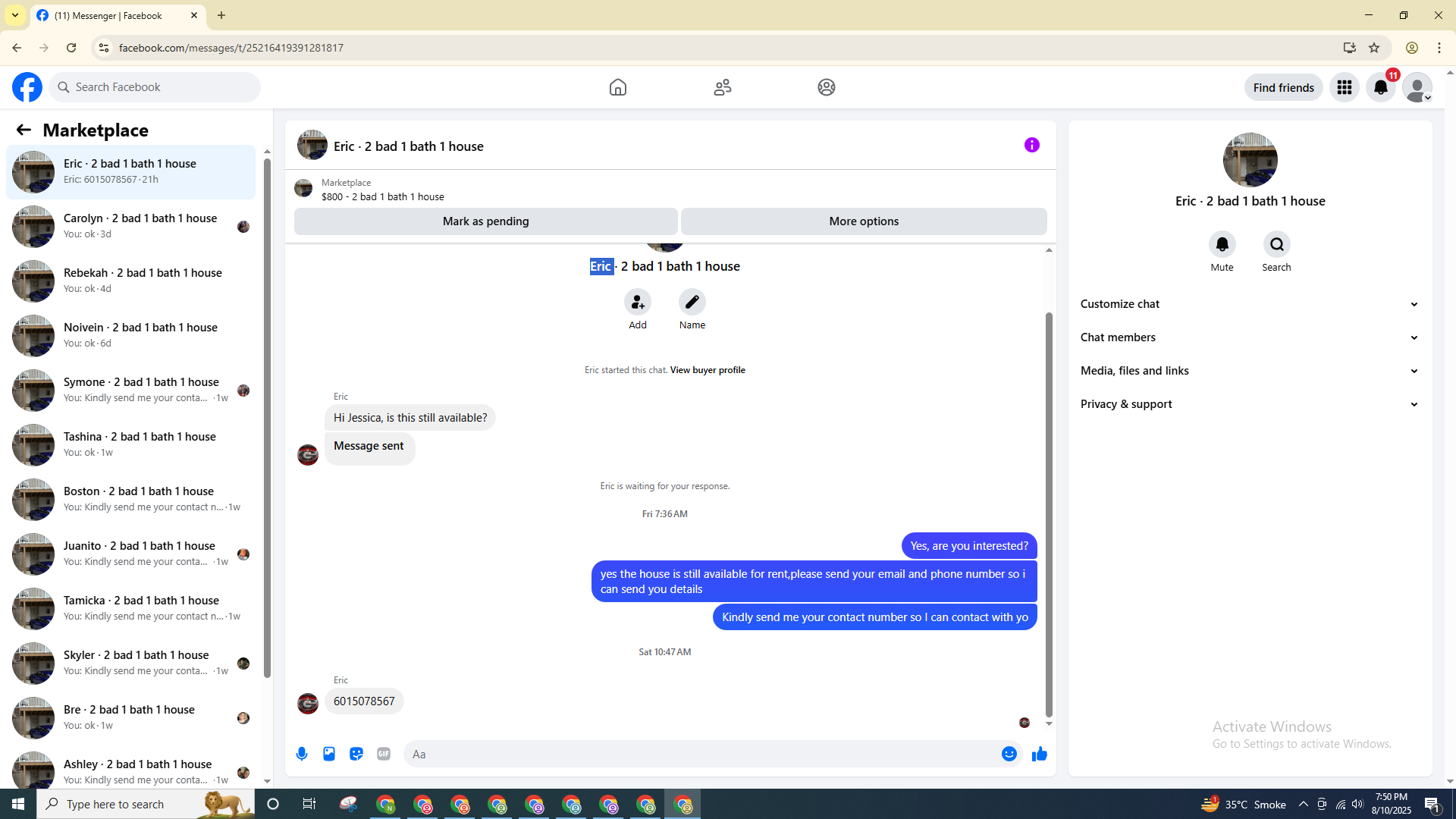The width and height of the screenshot is (1456, 819).
Task: Click the Mark as pending button
Action: [485, 221]
